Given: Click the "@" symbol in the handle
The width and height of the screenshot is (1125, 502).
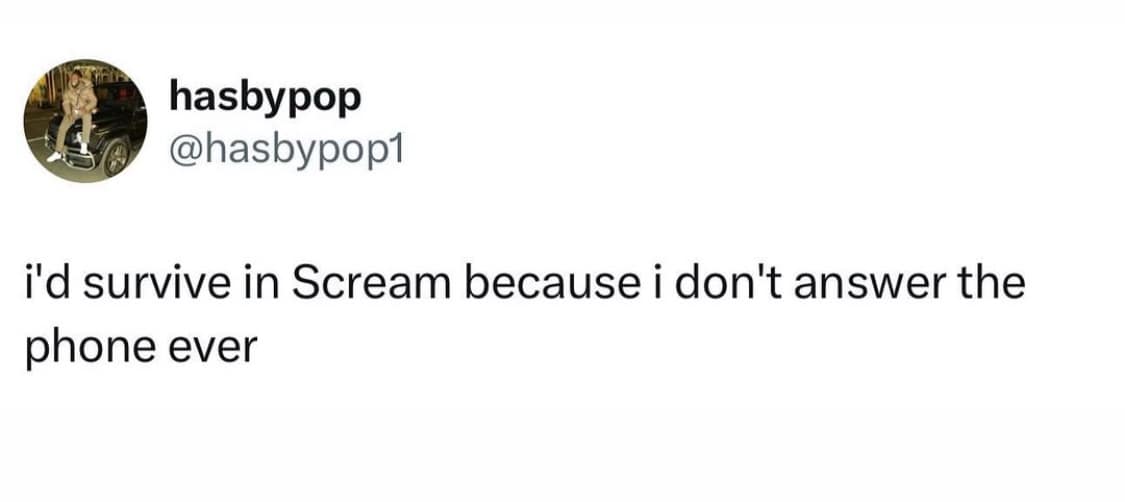Looking at the screenshot, I should click(x=184, y=150).
